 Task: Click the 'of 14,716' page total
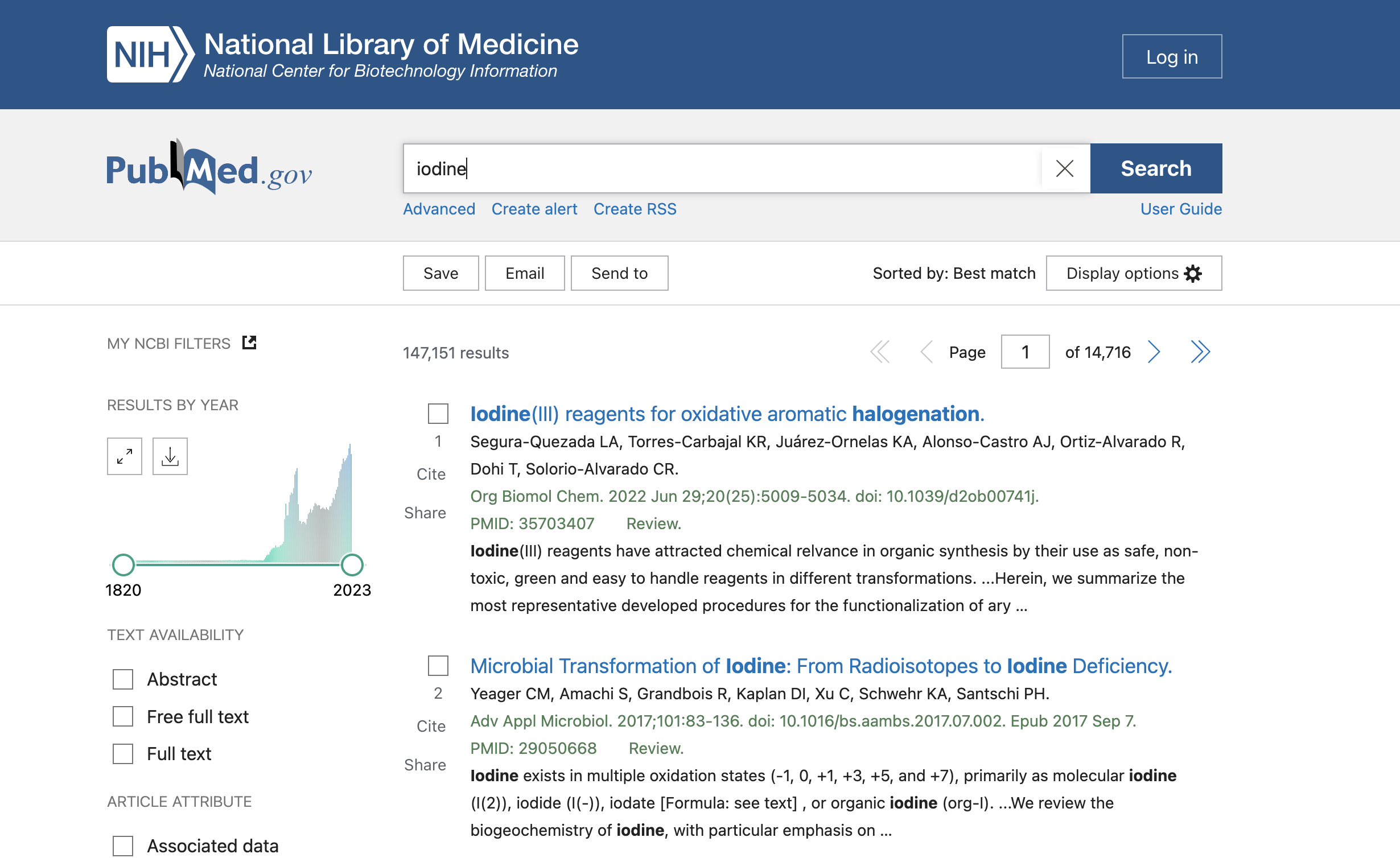coord(1098,352)
